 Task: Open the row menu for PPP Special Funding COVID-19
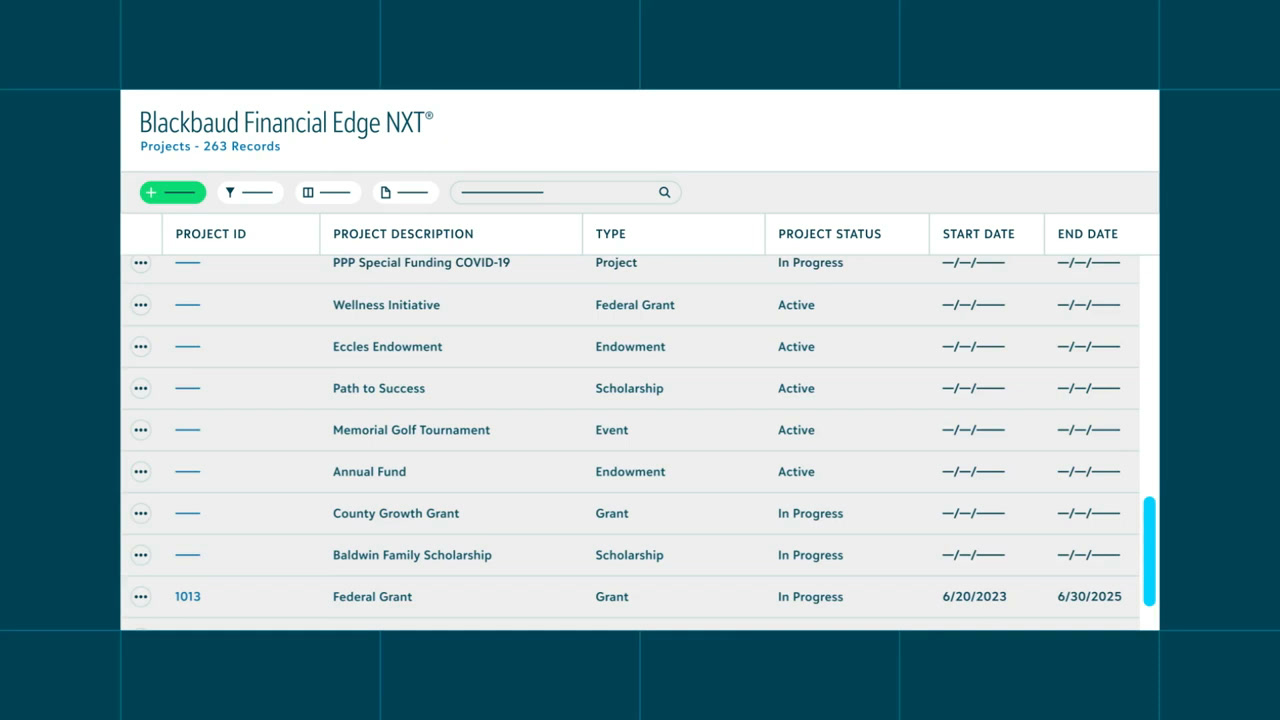[x=141, y=263]
